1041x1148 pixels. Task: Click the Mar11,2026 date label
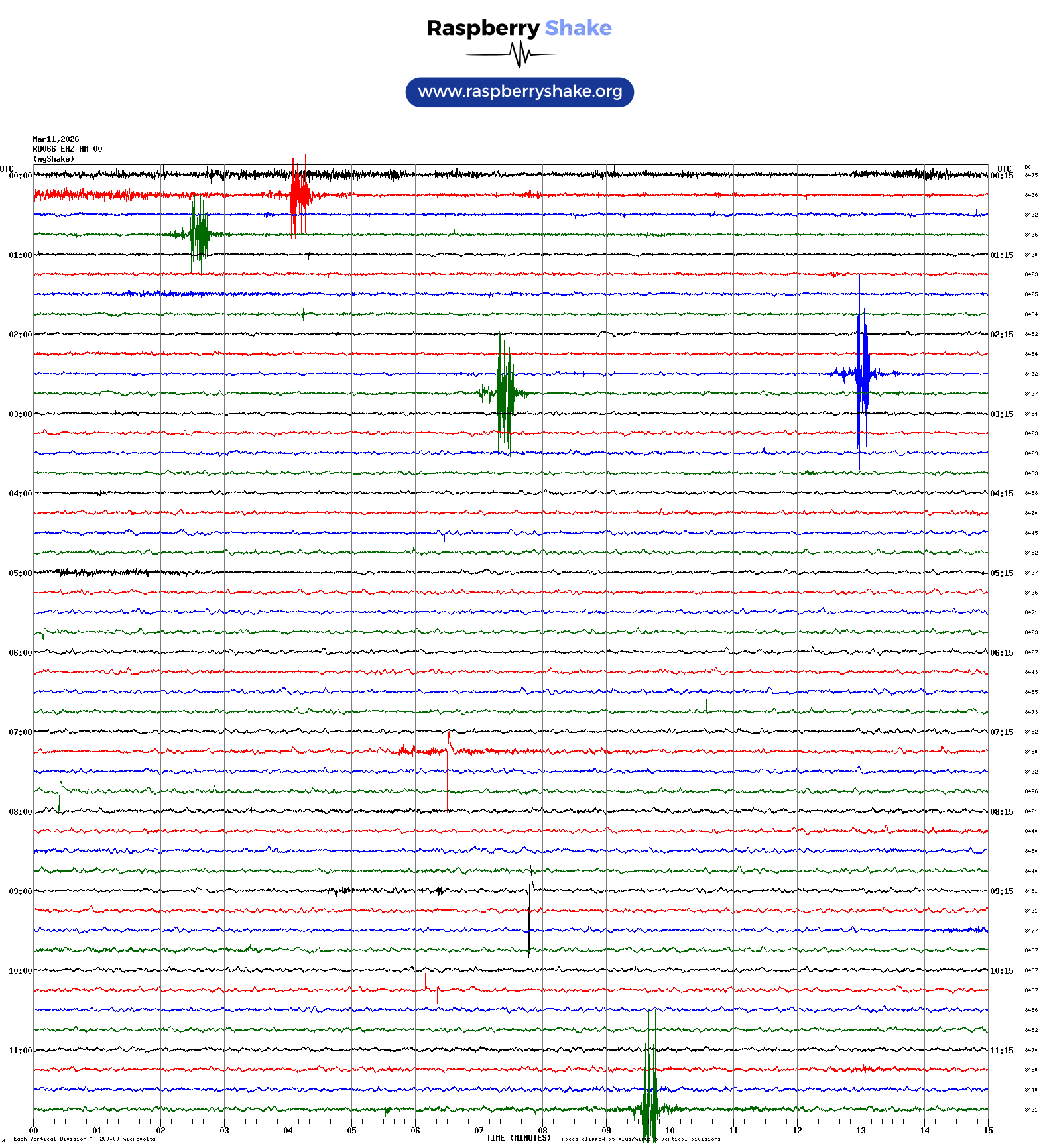[x=56, y=139]
